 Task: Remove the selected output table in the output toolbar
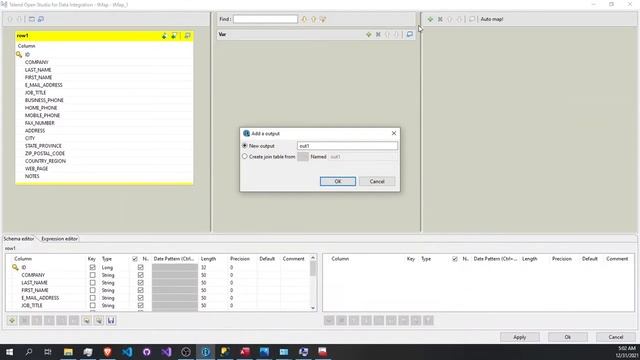pos(440,19)
